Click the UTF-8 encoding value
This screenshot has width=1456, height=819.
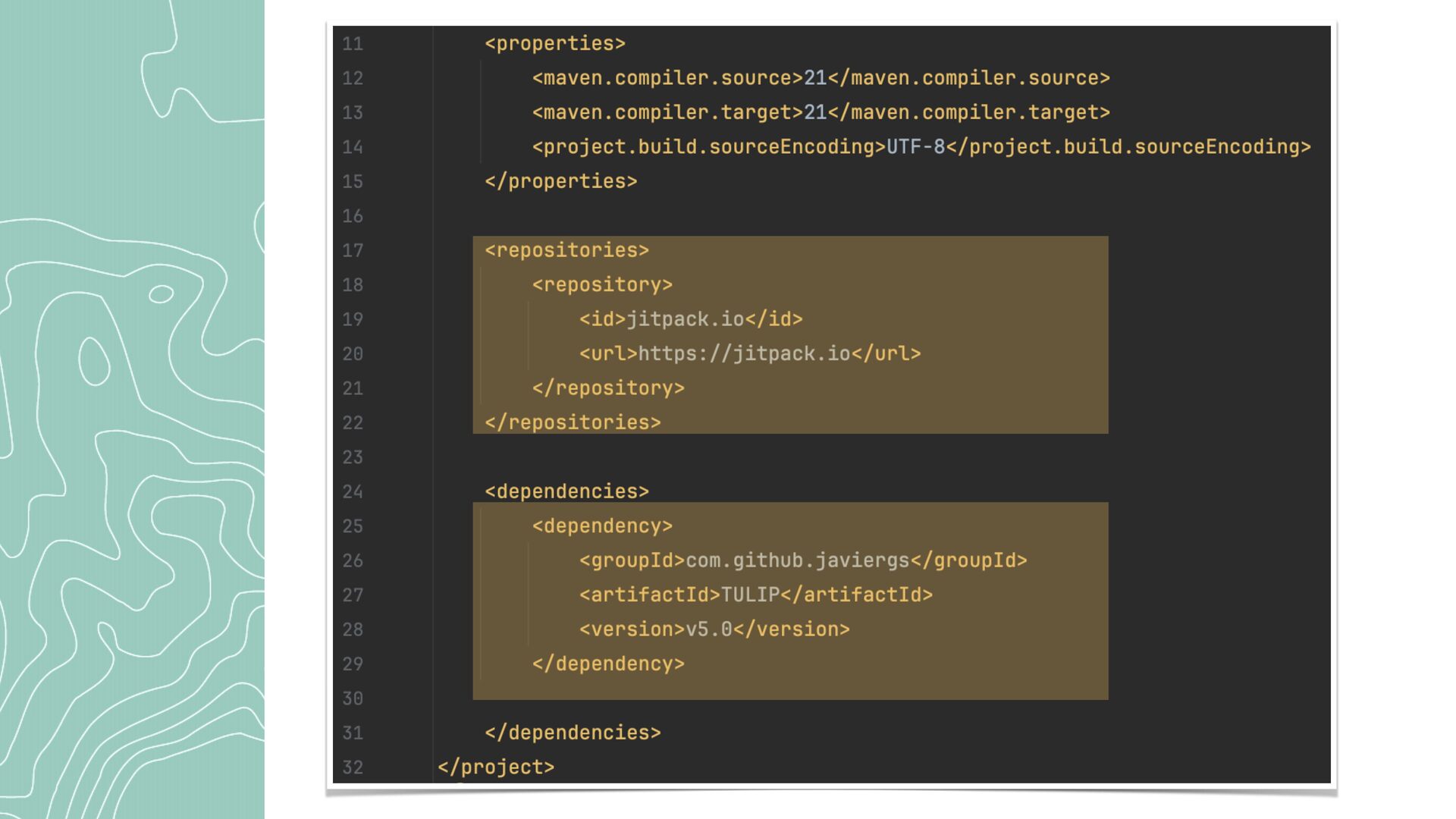tap(915, 147)
